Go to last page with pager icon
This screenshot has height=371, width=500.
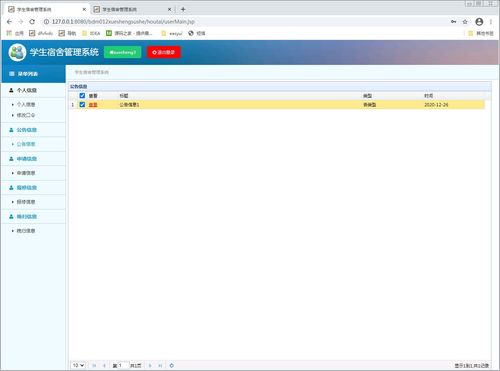point(160,366)
